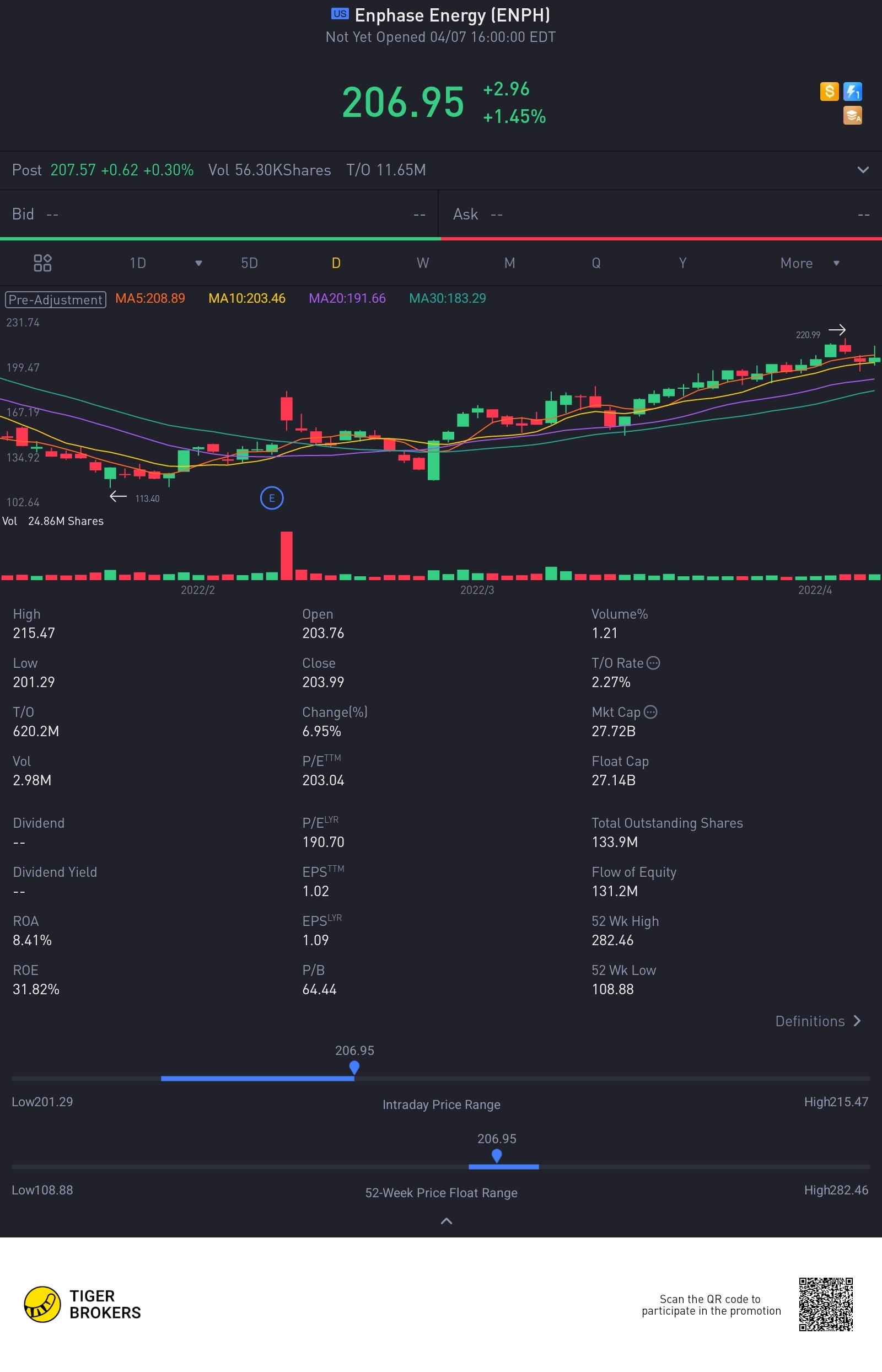
Task: Select the D daily chart tab
Action: tap(336, 263)
